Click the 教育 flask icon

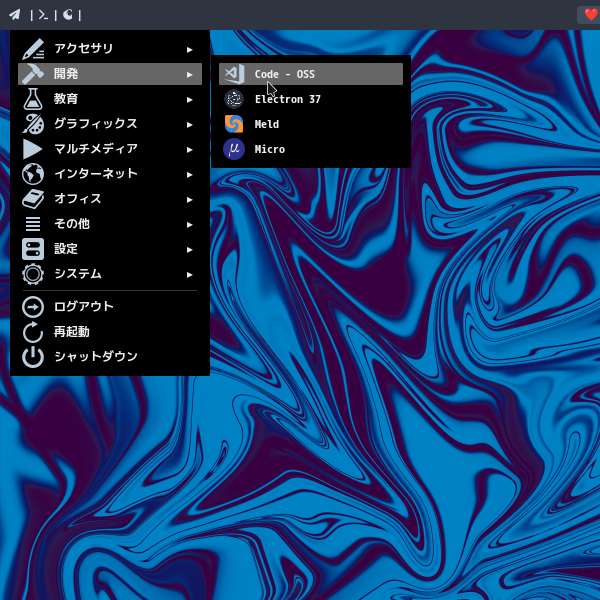coord(33,99)
